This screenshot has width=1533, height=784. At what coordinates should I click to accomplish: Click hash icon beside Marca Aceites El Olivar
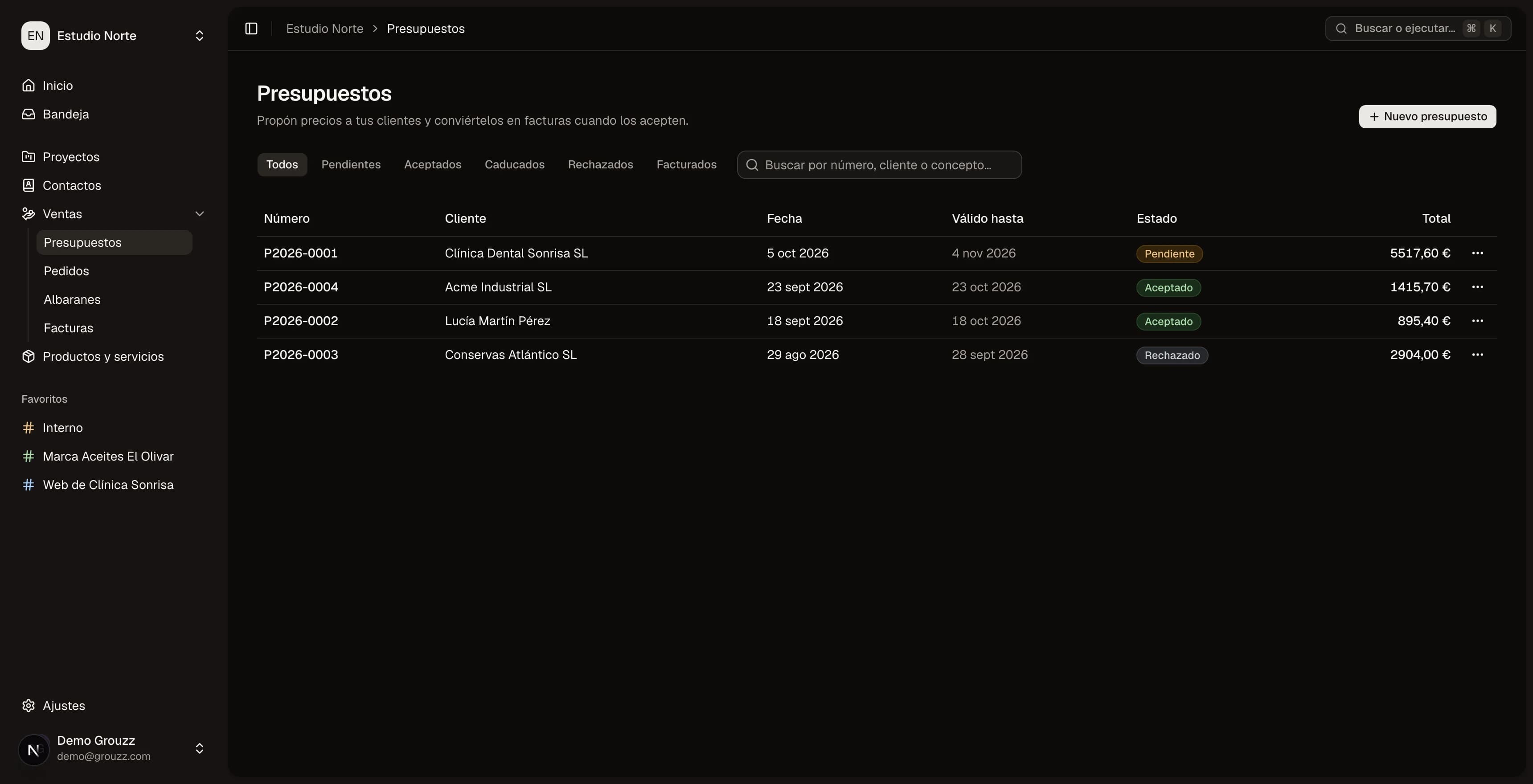(28, 456)
